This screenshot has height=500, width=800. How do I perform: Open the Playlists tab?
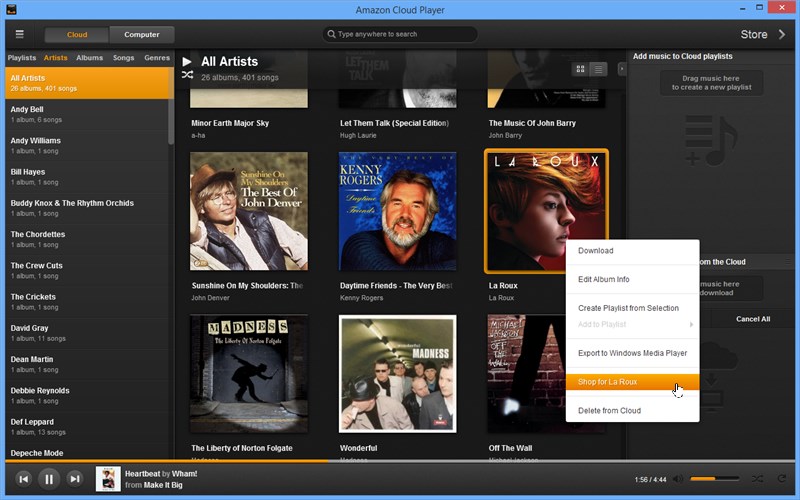click(x=22, y=58)
